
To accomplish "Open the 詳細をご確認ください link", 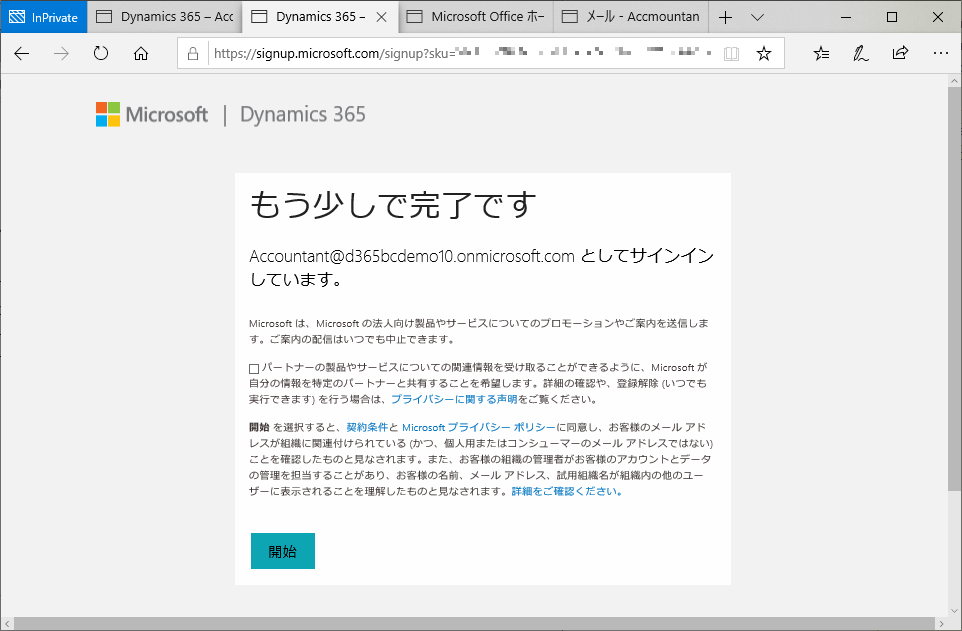I will (x=567, y=491).
